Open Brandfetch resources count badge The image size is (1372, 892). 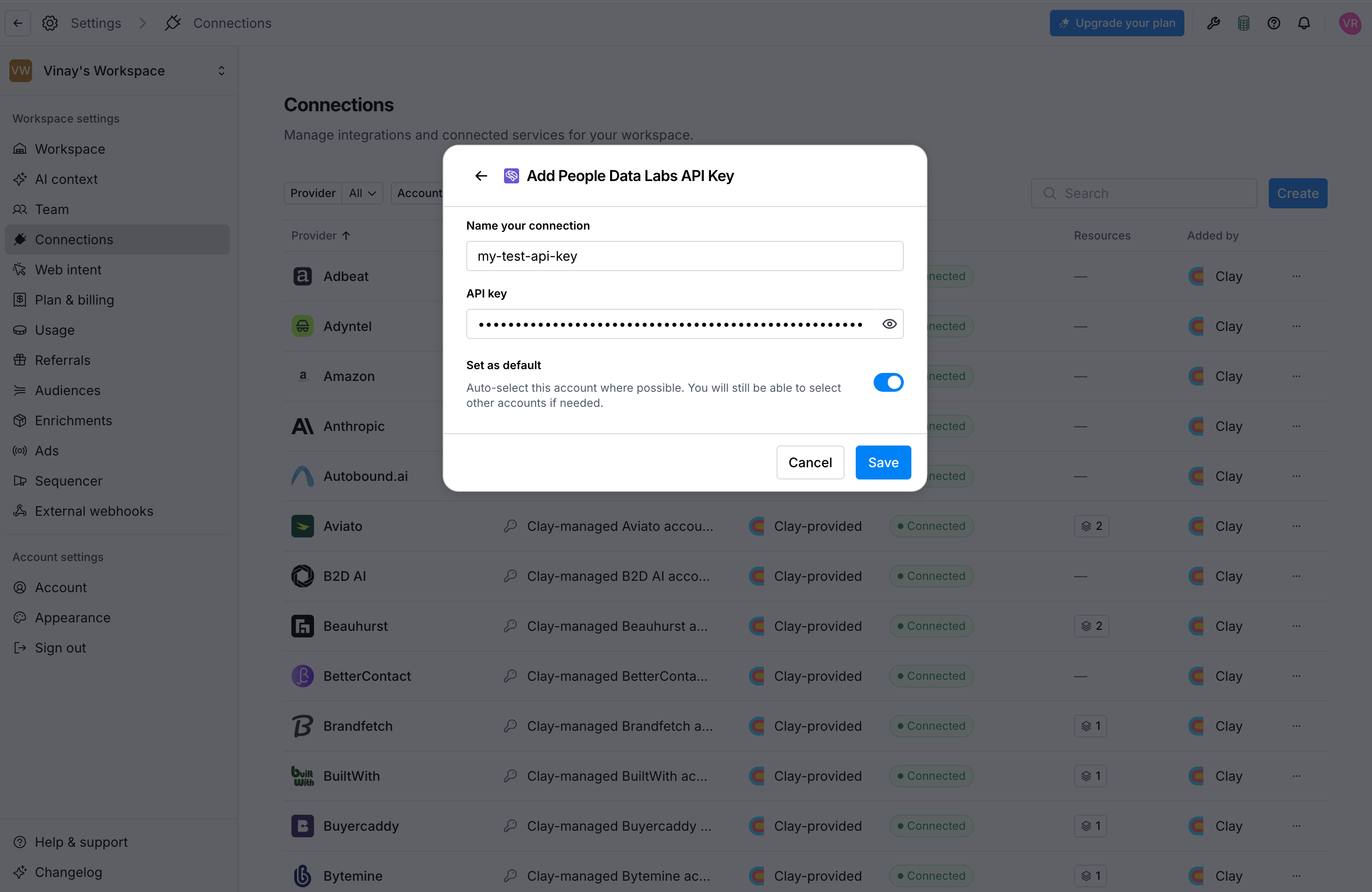(x=1090, y=726)
